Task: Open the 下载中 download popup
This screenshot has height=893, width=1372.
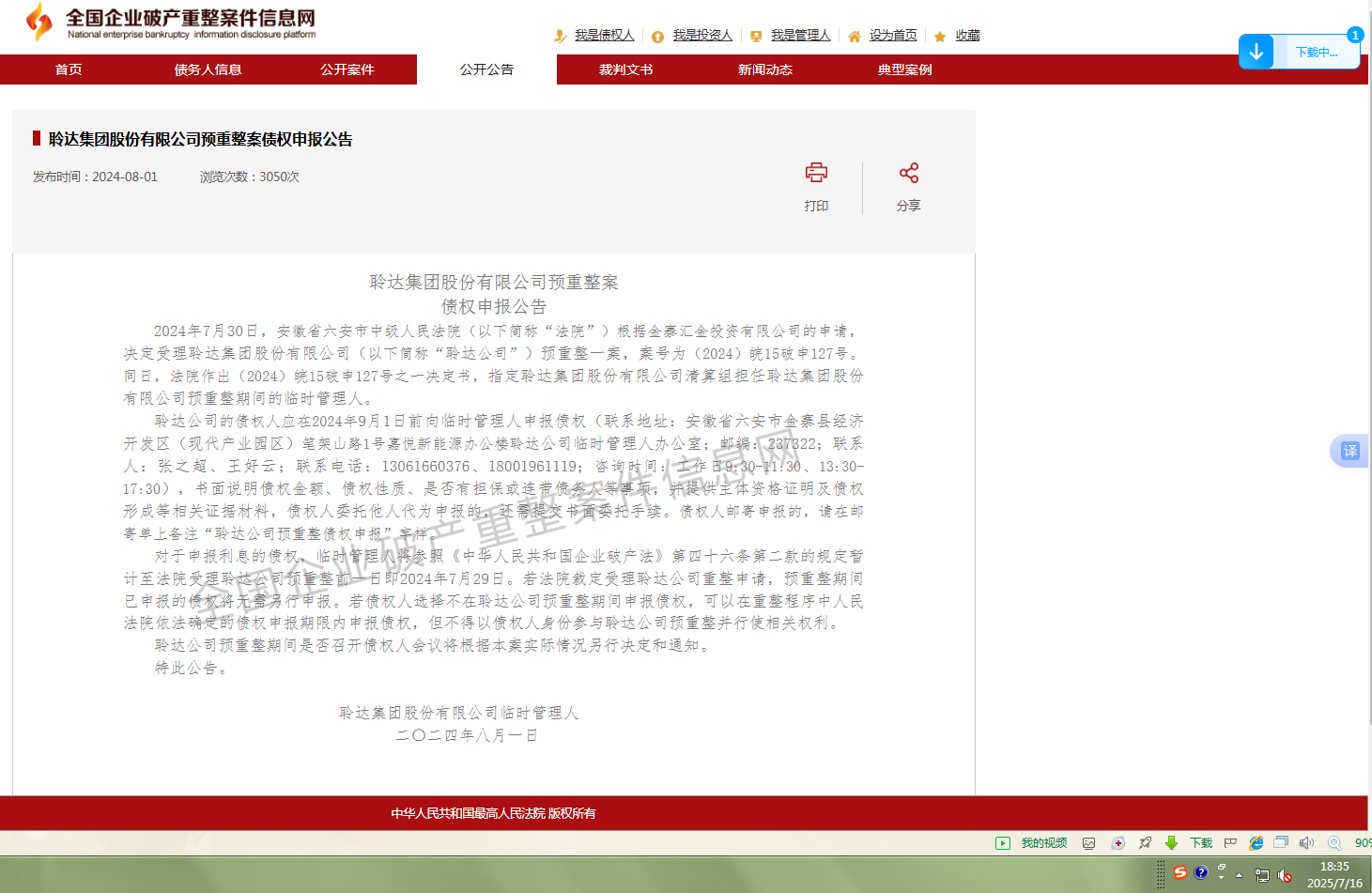Action: (1317, 53)
